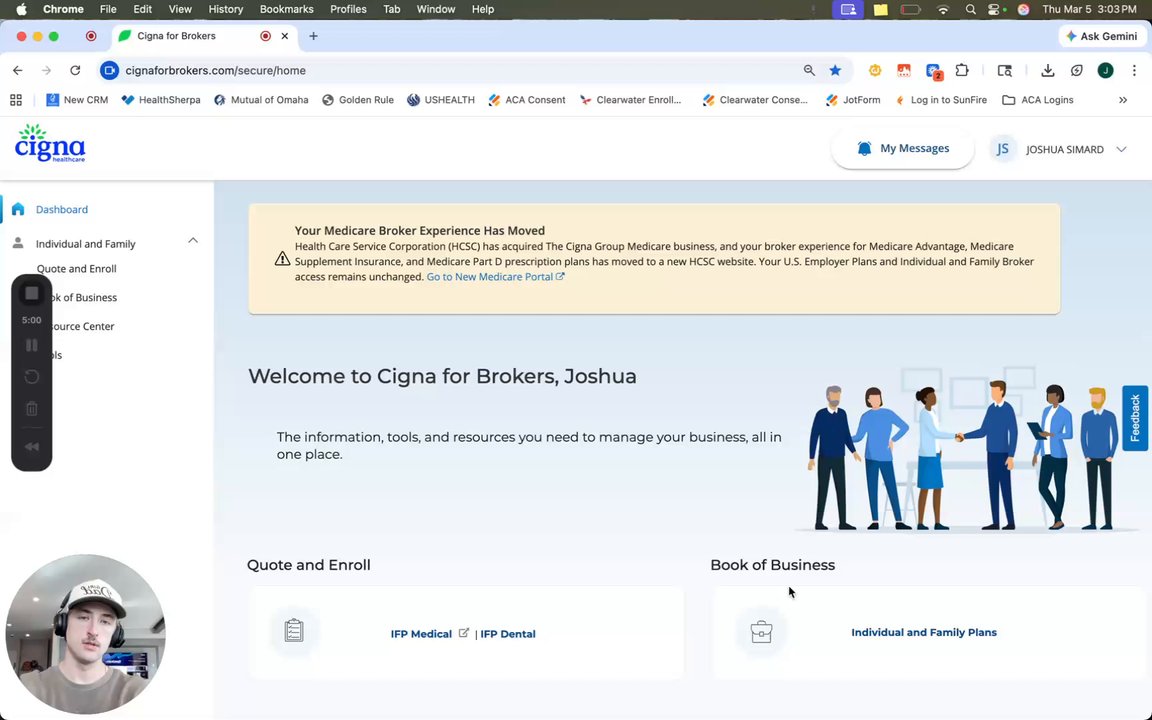Open a new tab with plus button

click(x=314, y=36)
